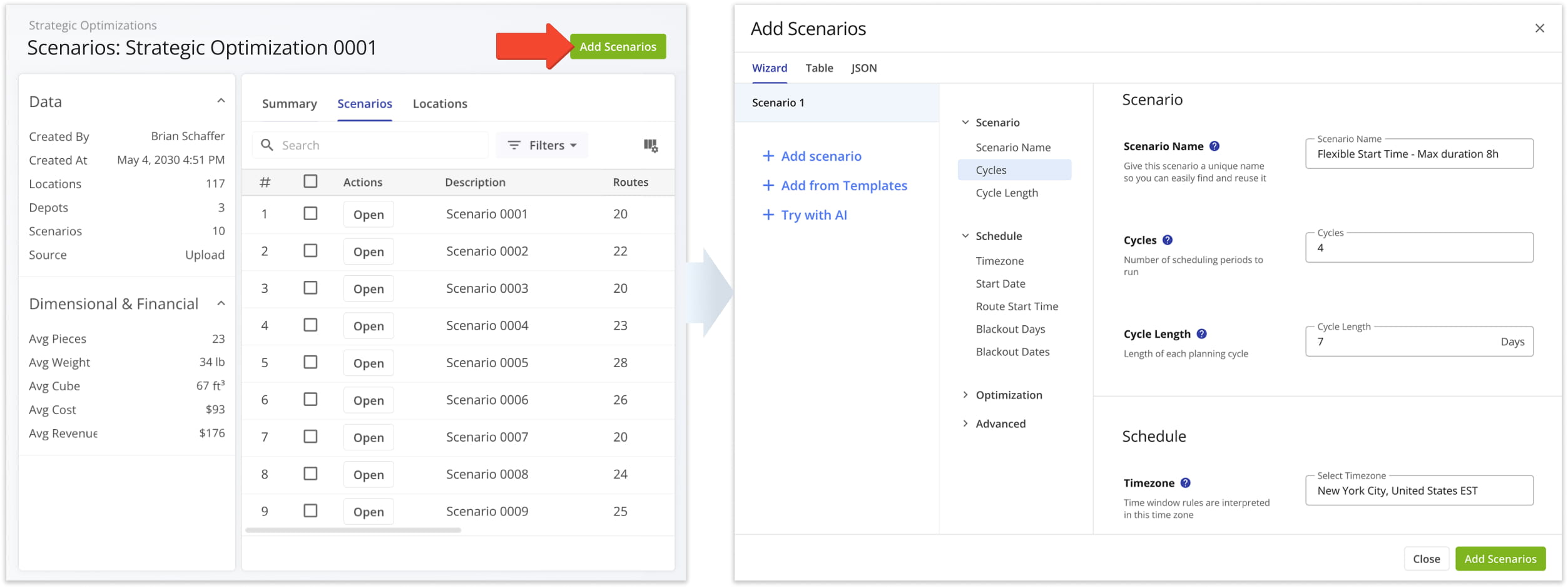
Task: Click the Cycles input field
Action: 1418,248
